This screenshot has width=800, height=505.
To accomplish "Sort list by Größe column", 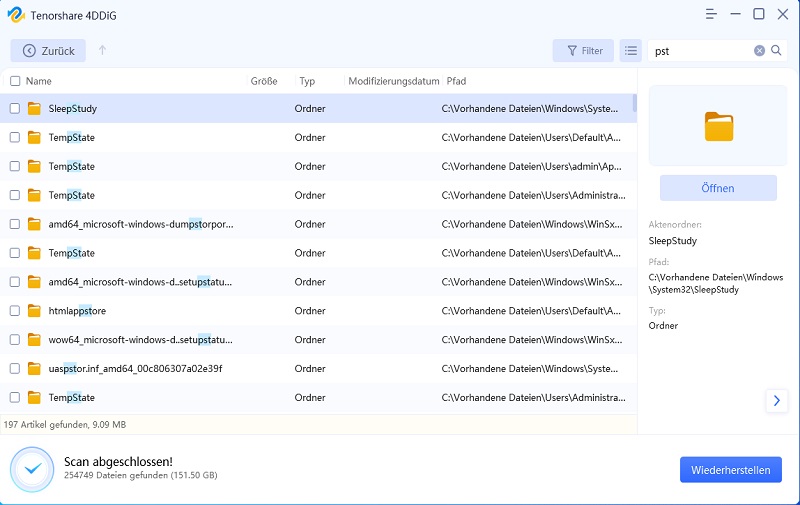I will pyautogui.click(x=263, y=81).
